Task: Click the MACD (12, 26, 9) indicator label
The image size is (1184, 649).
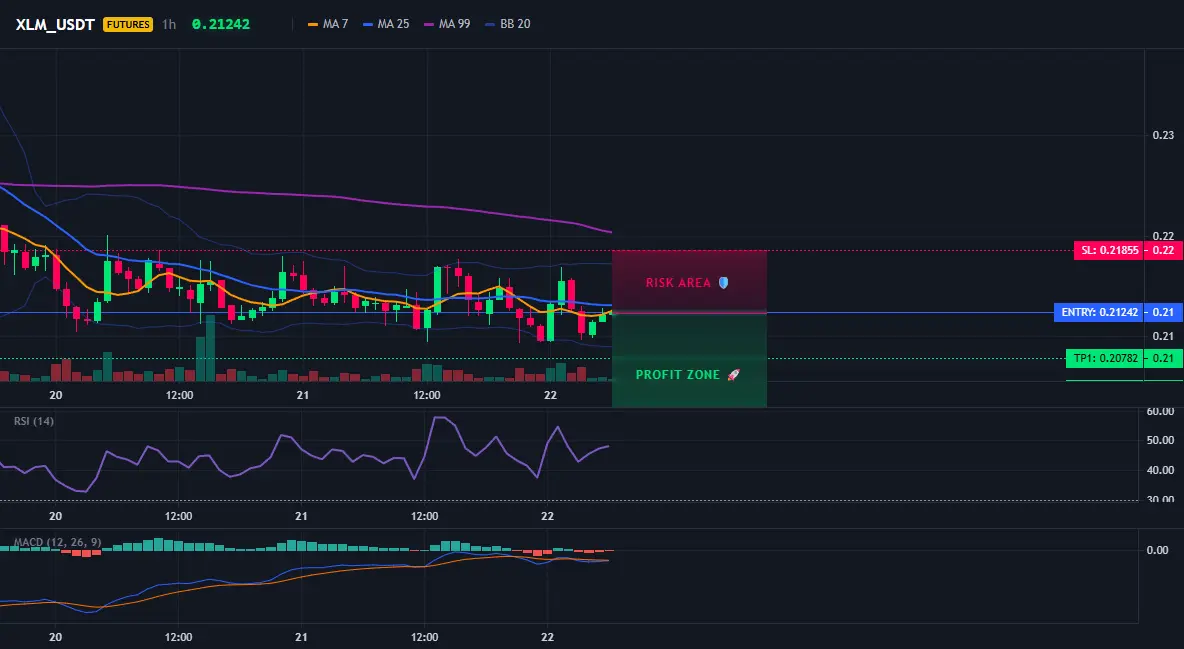Action: point(57,542)
